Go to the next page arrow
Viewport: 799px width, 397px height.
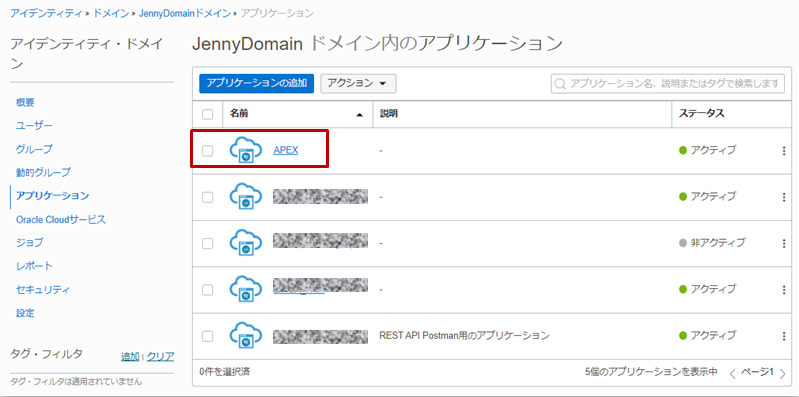point(782,373)
